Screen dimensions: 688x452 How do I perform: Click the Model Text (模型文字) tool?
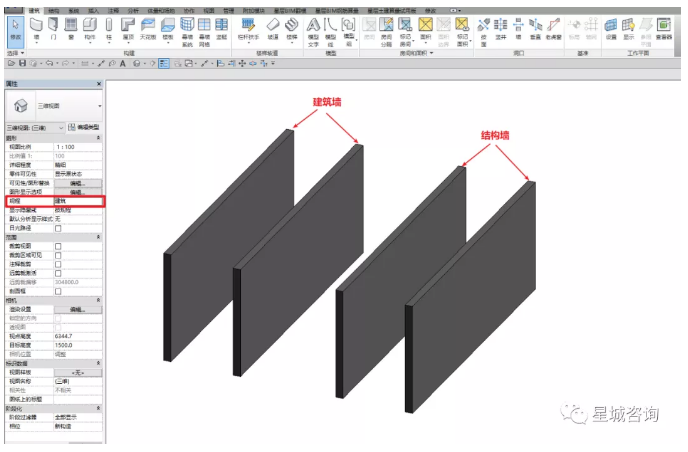click(313, 32)
